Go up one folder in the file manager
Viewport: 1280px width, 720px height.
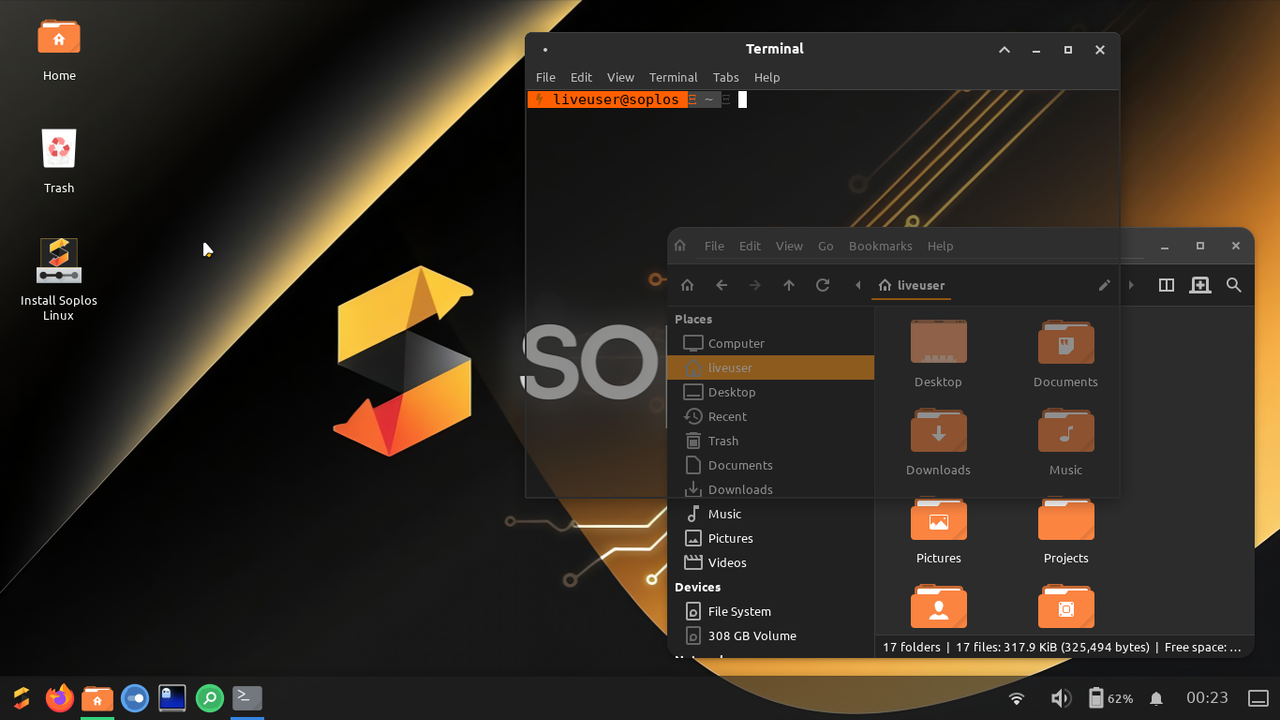click(789, 285)
